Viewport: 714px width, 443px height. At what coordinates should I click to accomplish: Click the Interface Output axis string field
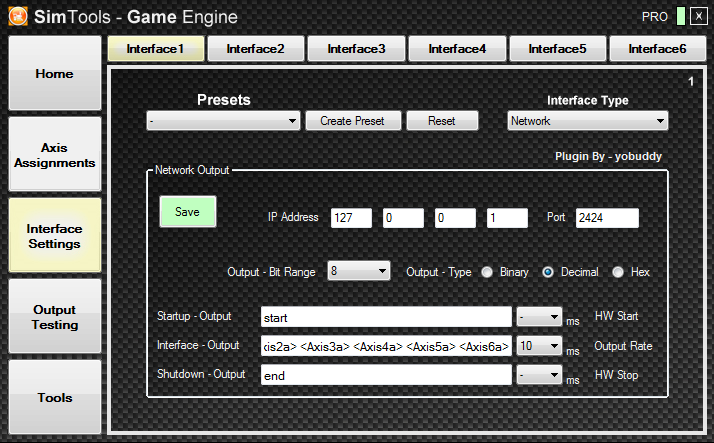(386, 346)
